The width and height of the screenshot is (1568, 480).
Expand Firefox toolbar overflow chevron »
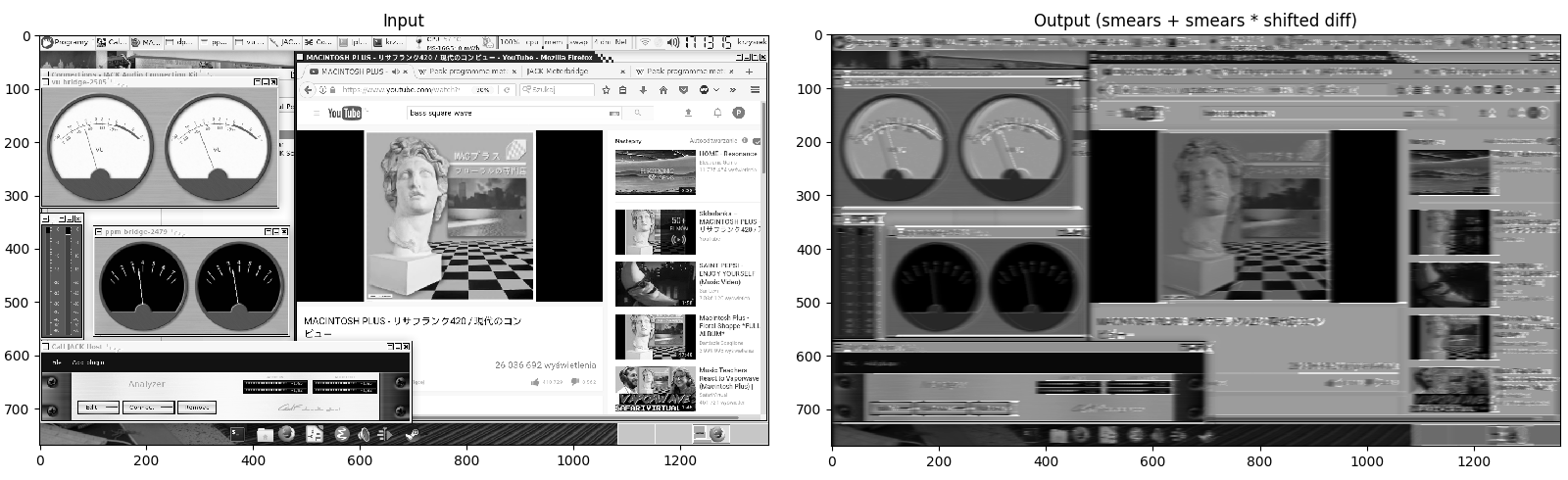pos(732,90)
